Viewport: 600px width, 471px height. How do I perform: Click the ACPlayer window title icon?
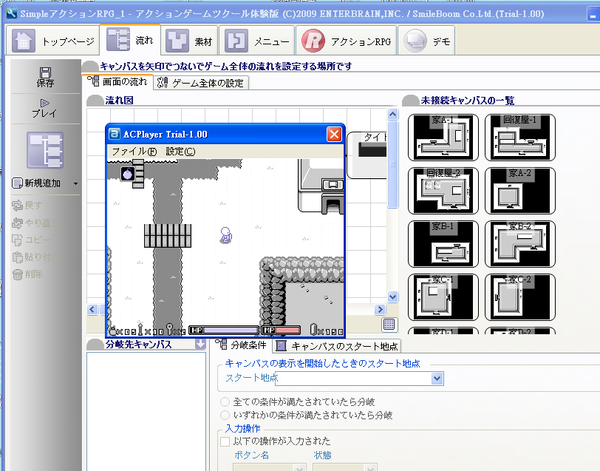(114, 134)
